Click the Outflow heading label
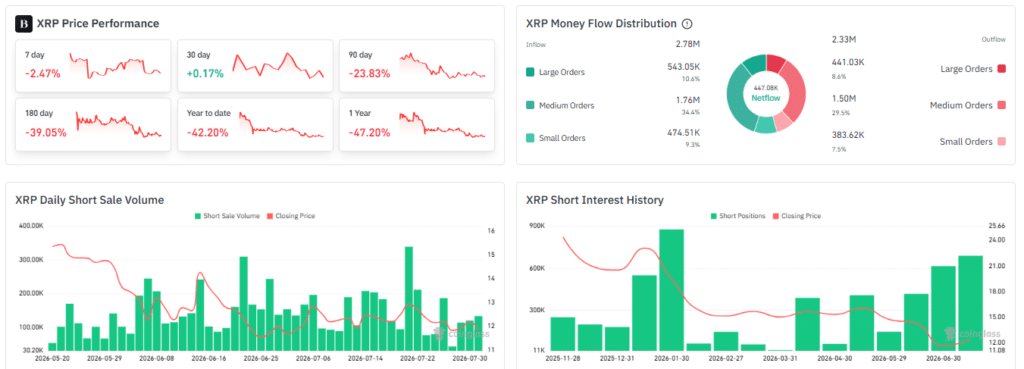The height and width of the screenshot is (369, 1024). pyautogui.click(x=993, y=40)
